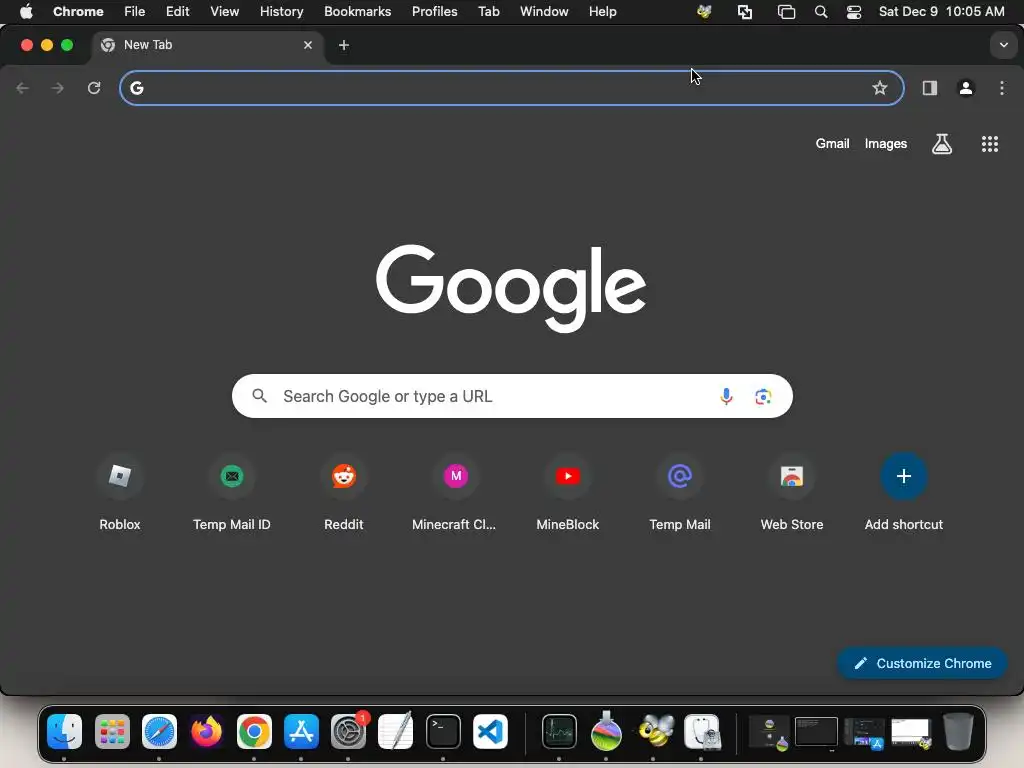Open the tab search dropdown arrow
Viewport: 1024px width, 768px height.
[1003, 45]
